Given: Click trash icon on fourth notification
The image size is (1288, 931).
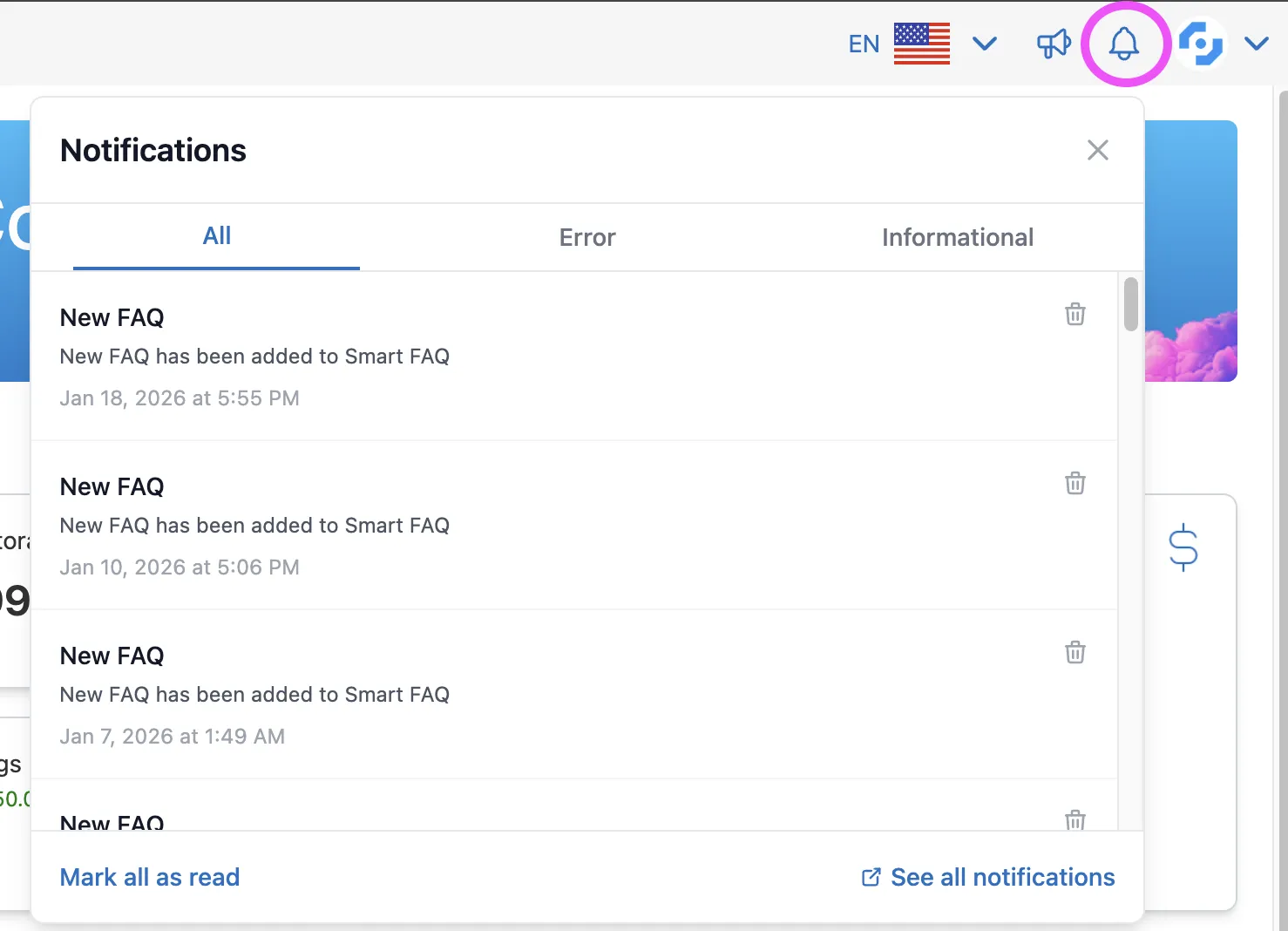Looking at the screenshot, I should pos(1074,819).
